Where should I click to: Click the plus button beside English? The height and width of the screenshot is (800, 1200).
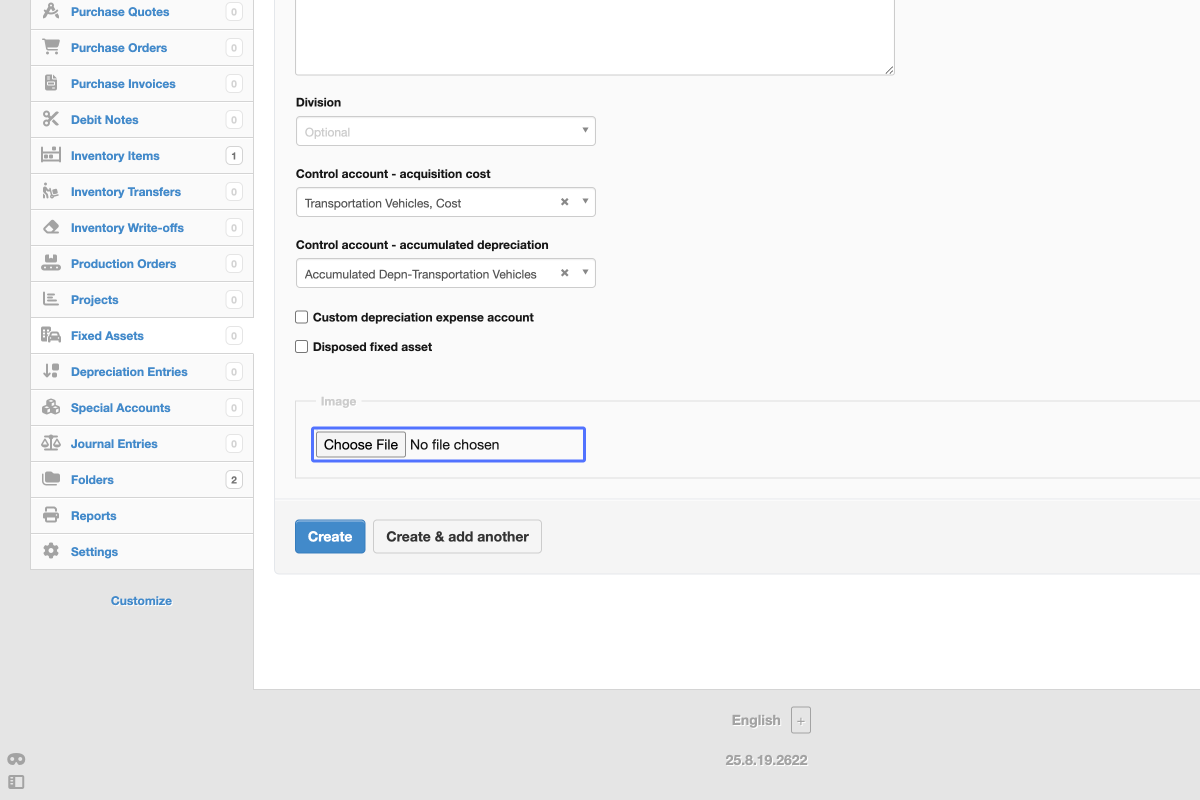(x=801, y=720)
